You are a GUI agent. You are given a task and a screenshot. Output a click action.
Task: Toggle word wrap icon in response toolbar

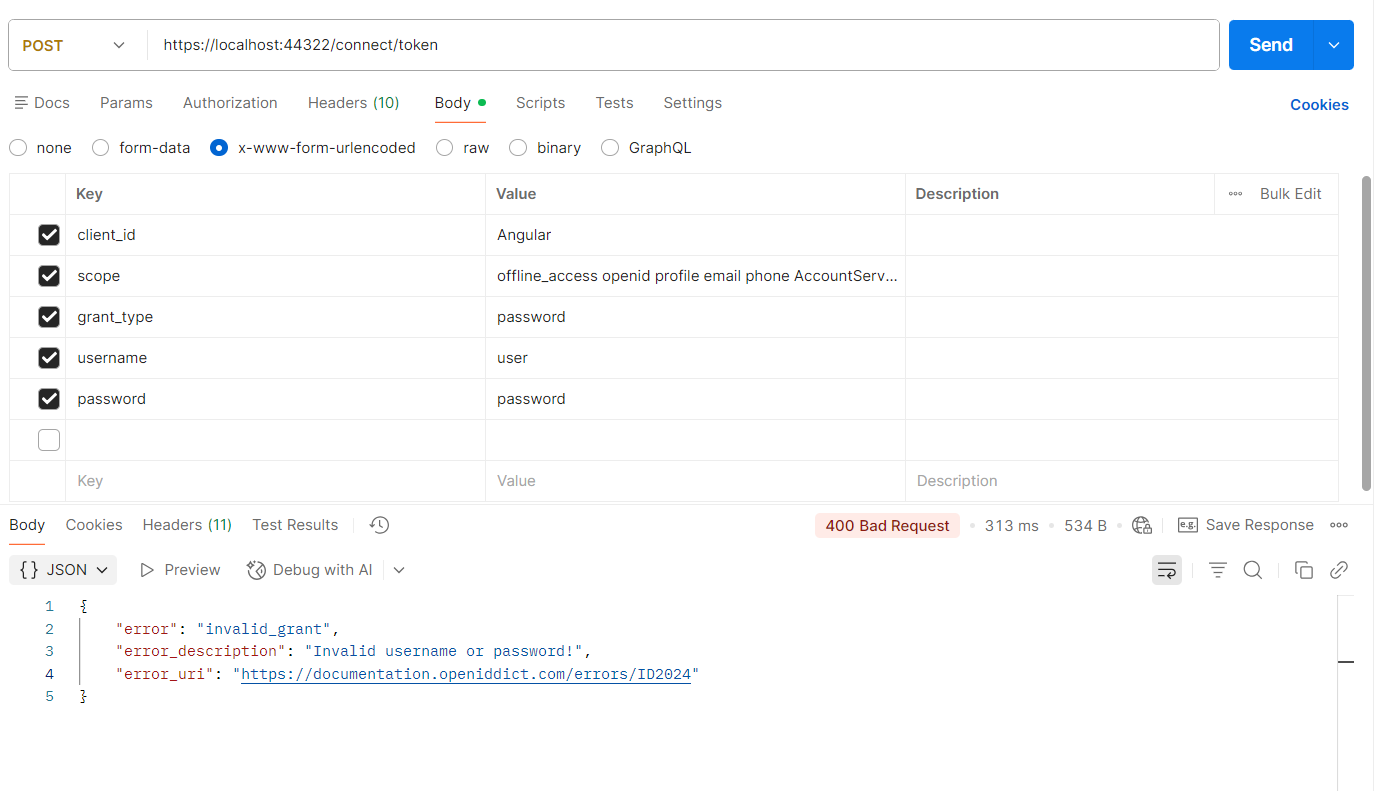[1166, 570]
